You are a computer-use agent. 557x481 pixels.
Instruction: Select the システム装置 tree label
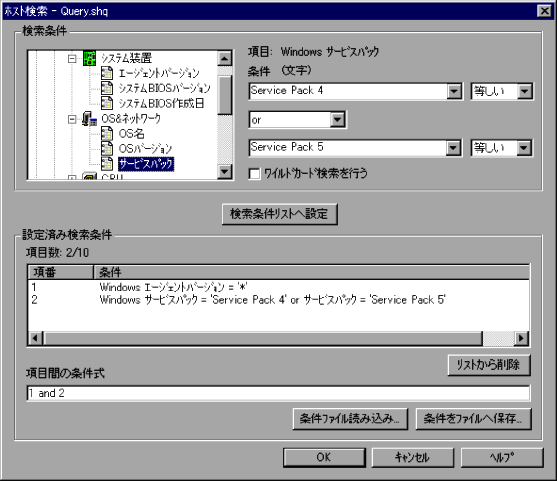click(126, 58)
